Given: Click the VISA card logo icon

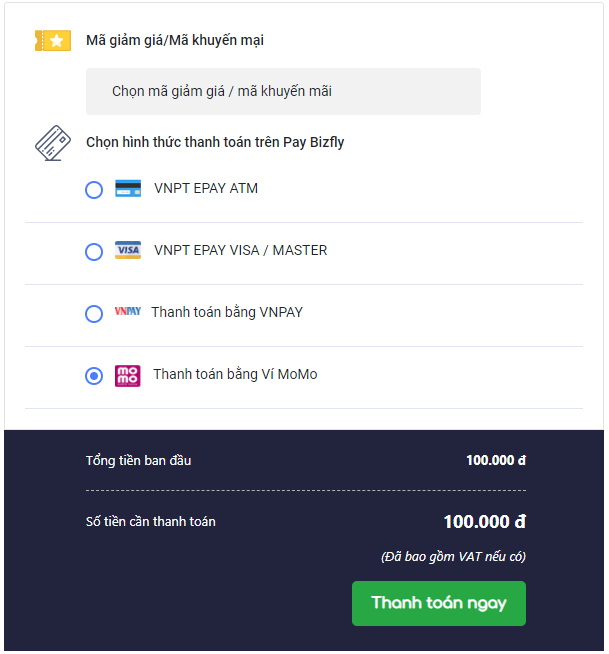Looking at the screenshot, I should pos(128,250).
